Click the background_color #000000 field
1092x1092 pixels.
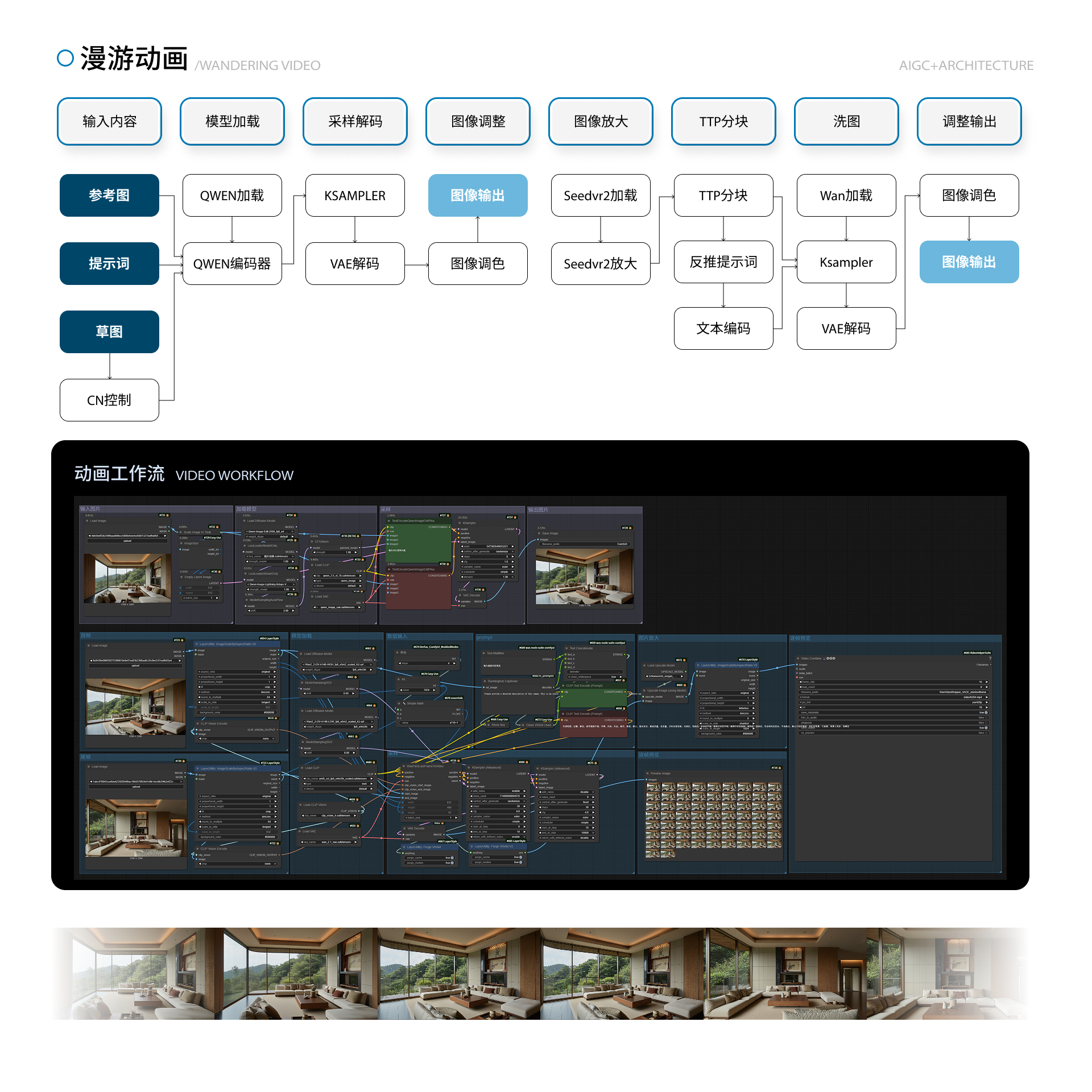click(236, 712)
